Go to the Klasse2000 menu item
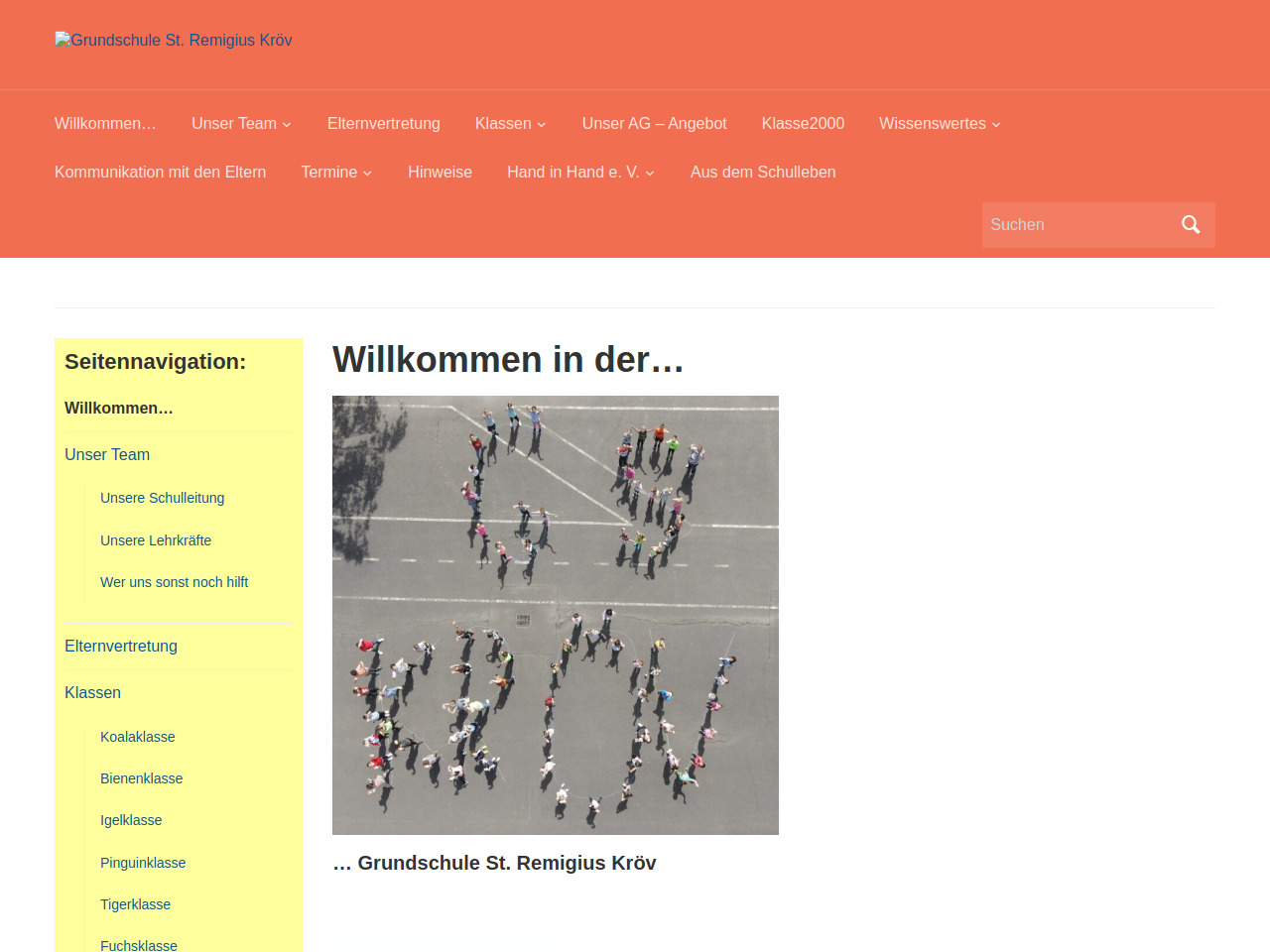The image size is (1270, 952). click(803, 124)
